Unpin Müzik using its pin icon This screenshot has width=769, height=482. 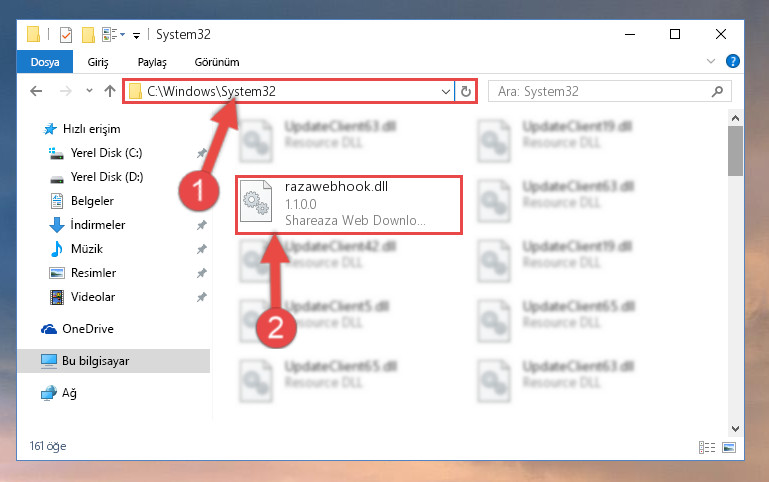(202, 249)
